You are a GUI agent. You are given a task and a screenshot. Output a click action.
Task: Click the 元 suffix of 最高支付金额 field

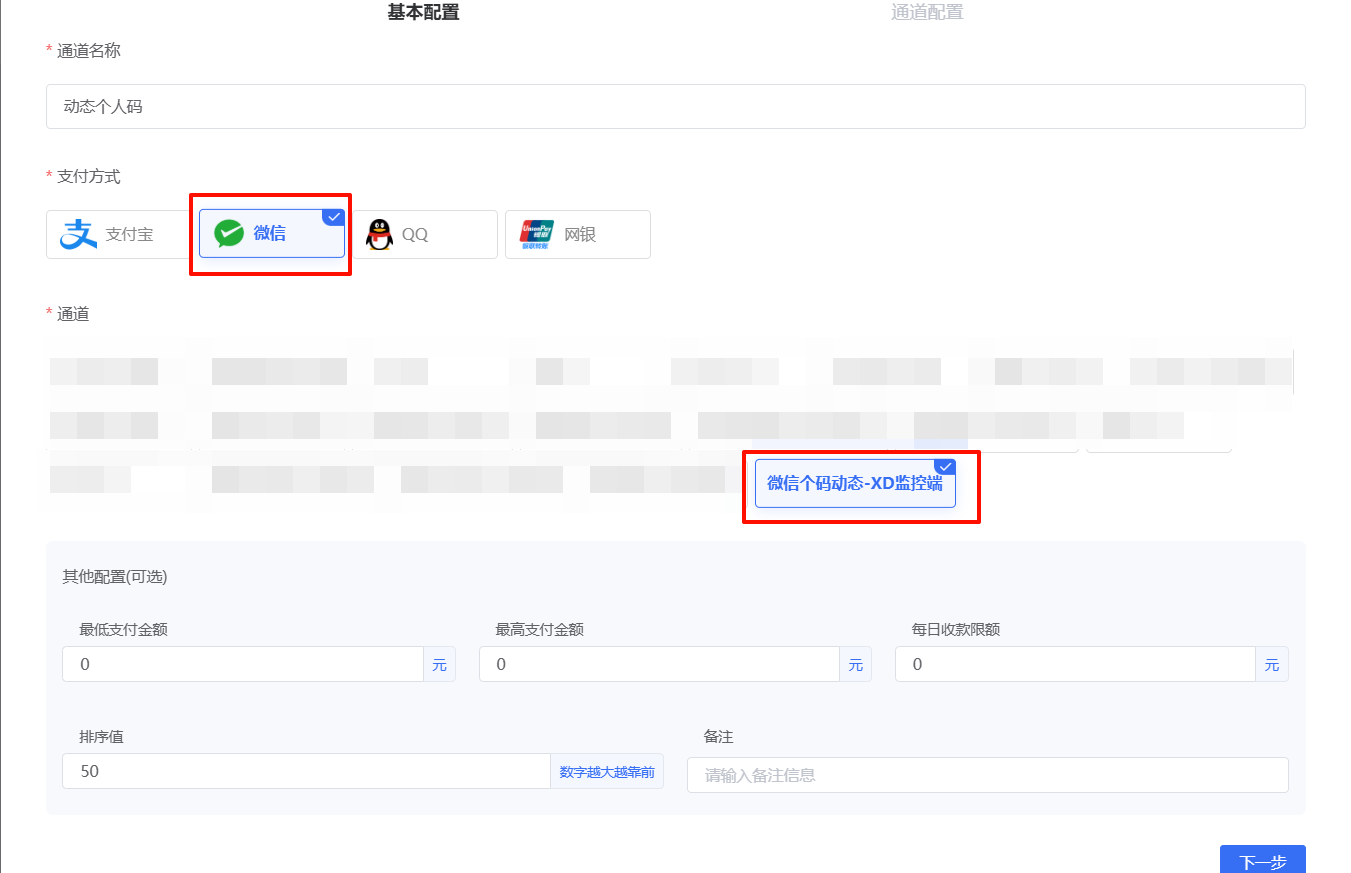click(855, 664)
